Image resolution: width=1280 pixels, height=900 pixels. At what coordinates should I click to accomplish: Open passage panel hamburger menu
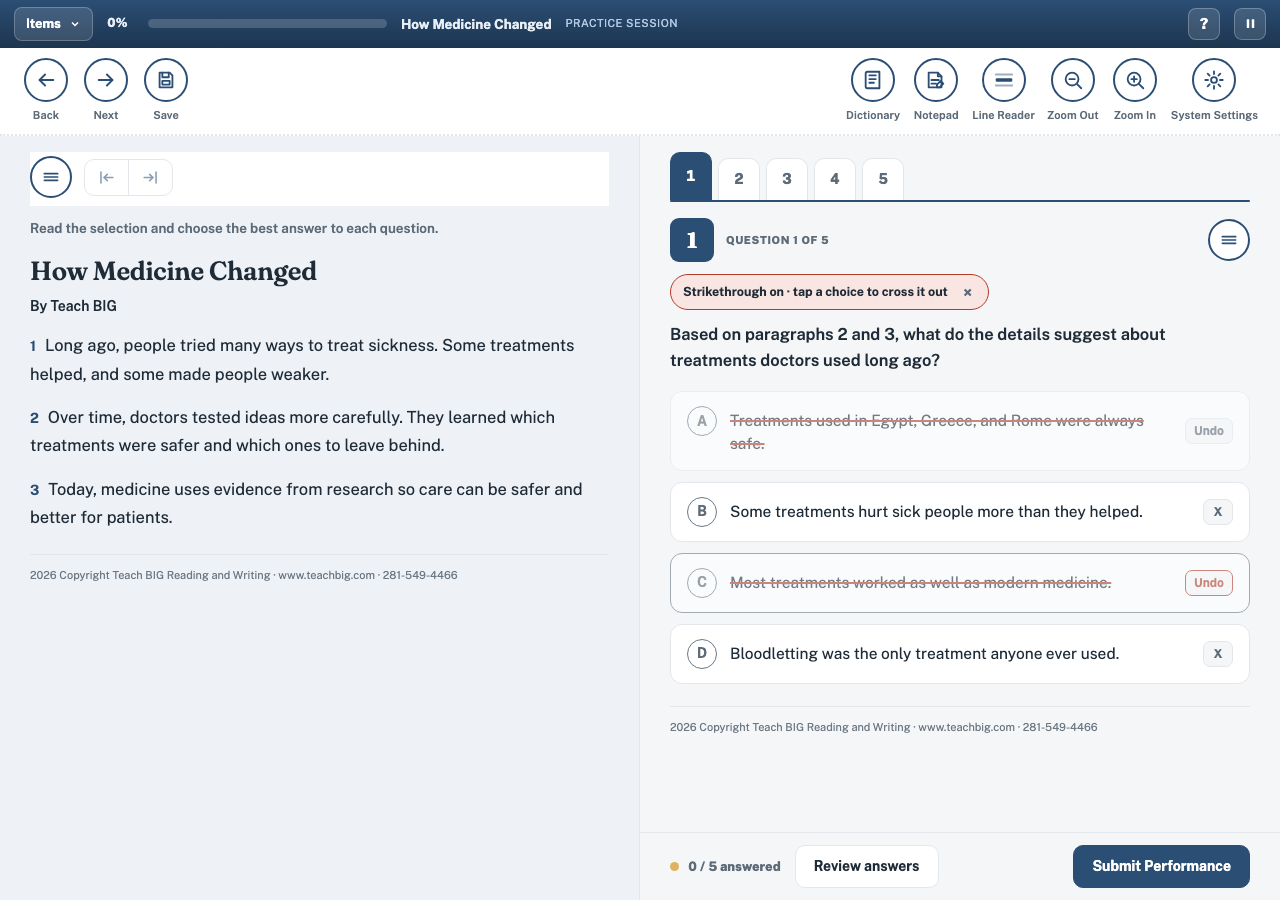51,177
